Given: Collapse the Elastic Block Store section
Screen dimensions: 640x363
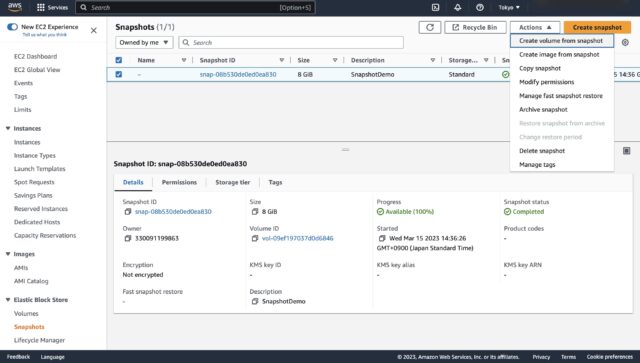Looking at the screenshot, I should (8, 300).
